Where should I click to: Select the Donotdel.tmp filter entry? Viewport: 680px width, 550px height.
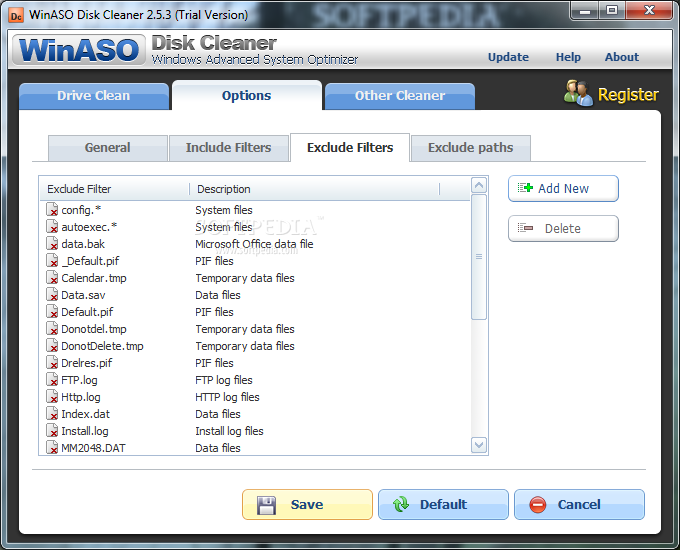255,329
